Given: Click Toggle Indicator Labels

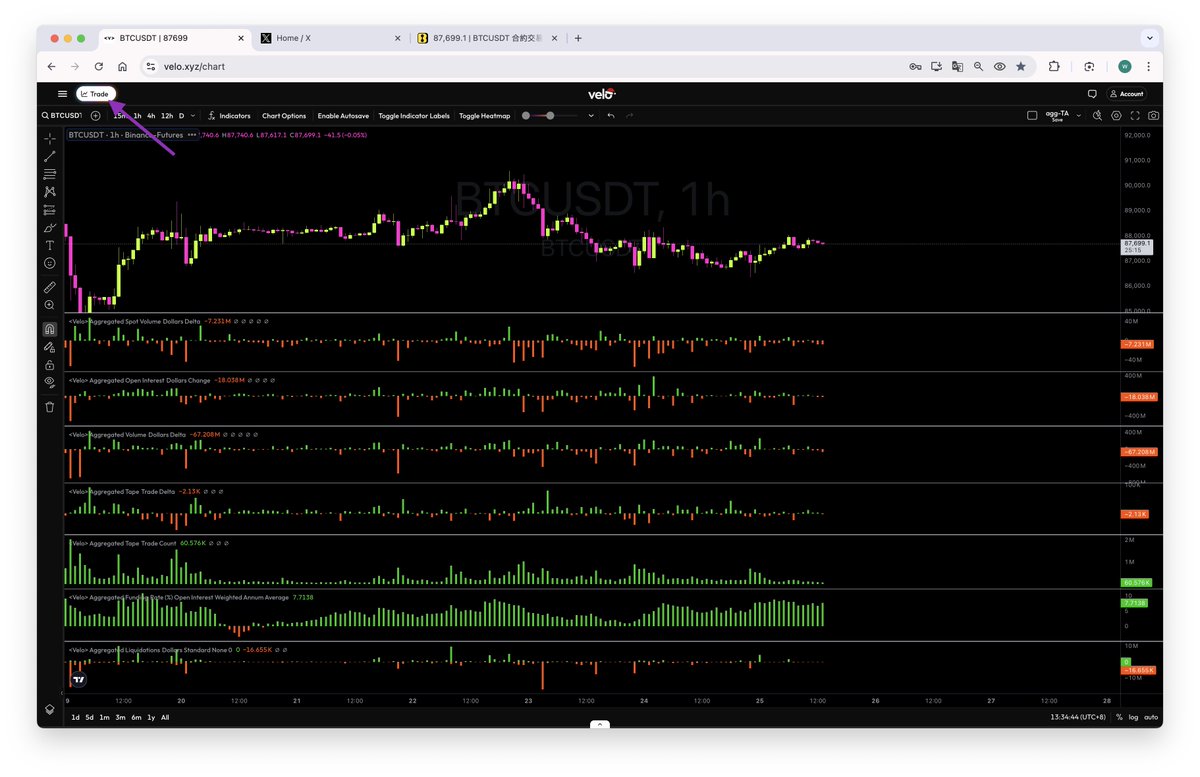Looking at the screenshot, I should coord(414,116).
